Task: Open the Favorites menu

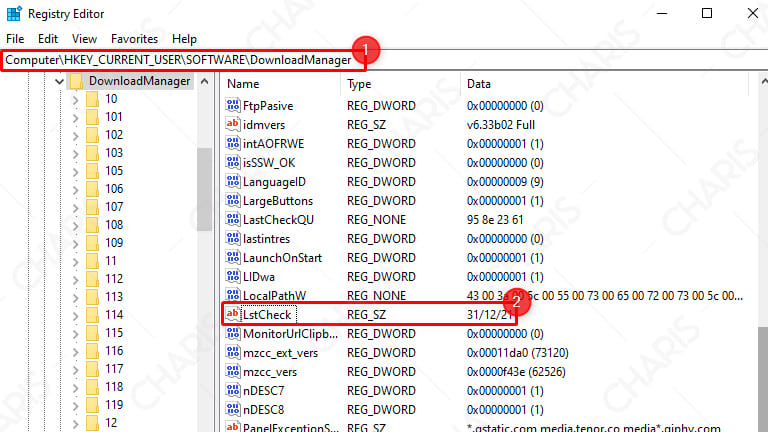Action: tap(134, 39)
